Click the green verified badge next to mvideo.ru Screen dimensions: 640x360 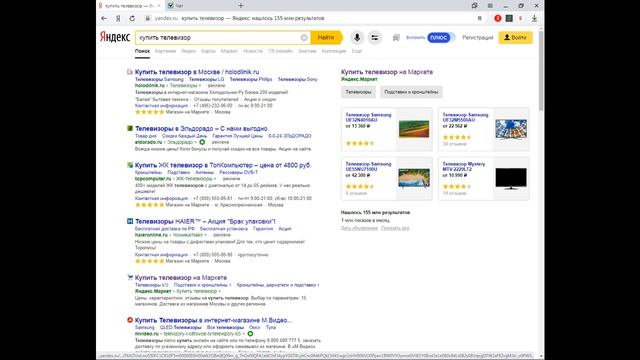pos(250,333)
